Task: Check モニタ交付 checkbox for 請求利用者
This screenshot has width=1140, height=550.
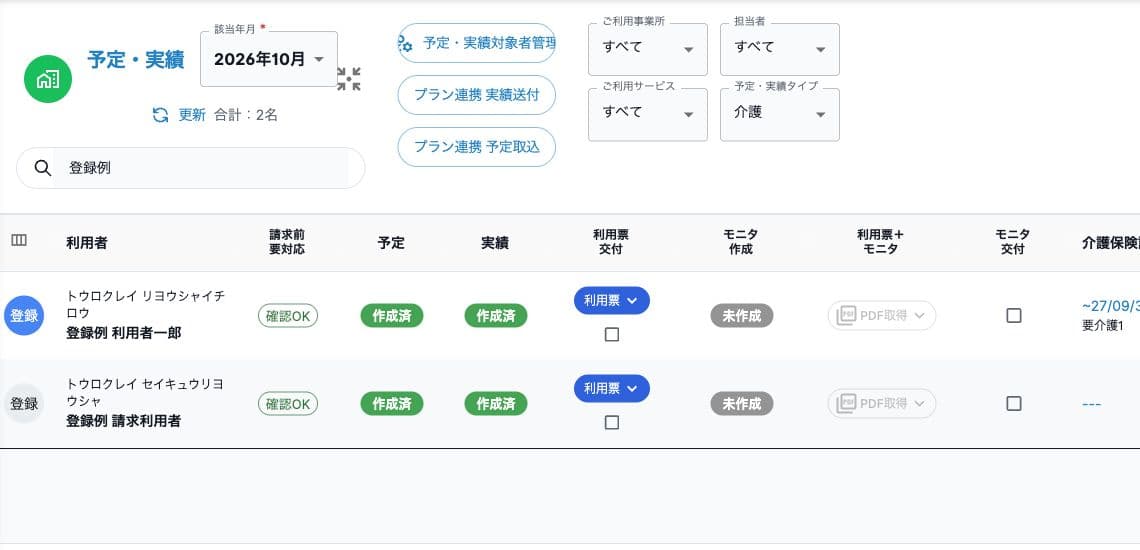Action: click(1013, 404)
